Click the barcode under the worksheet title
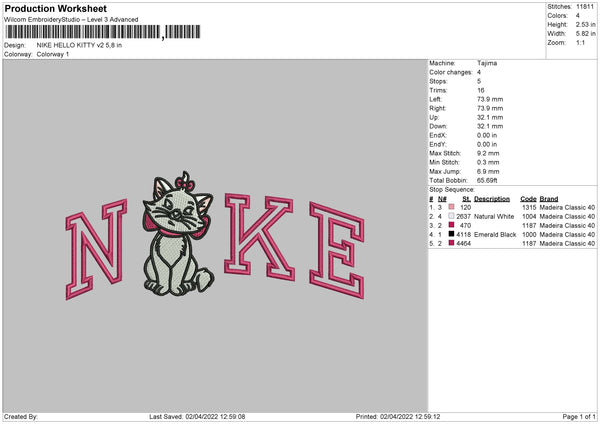The width and height of the screenshot is (600, 424). [x=102, y=32]
